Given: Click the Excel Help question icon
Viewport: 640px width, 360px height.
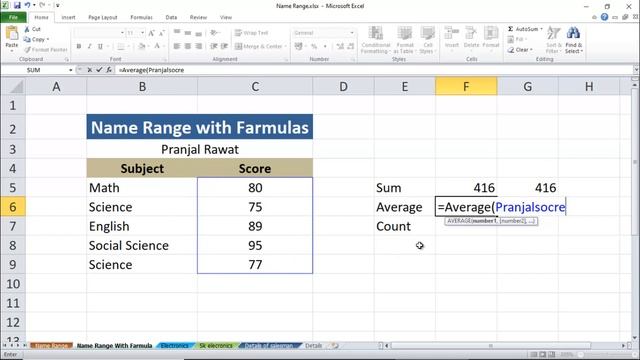Looking at the screenshot, I should (604, 17).
